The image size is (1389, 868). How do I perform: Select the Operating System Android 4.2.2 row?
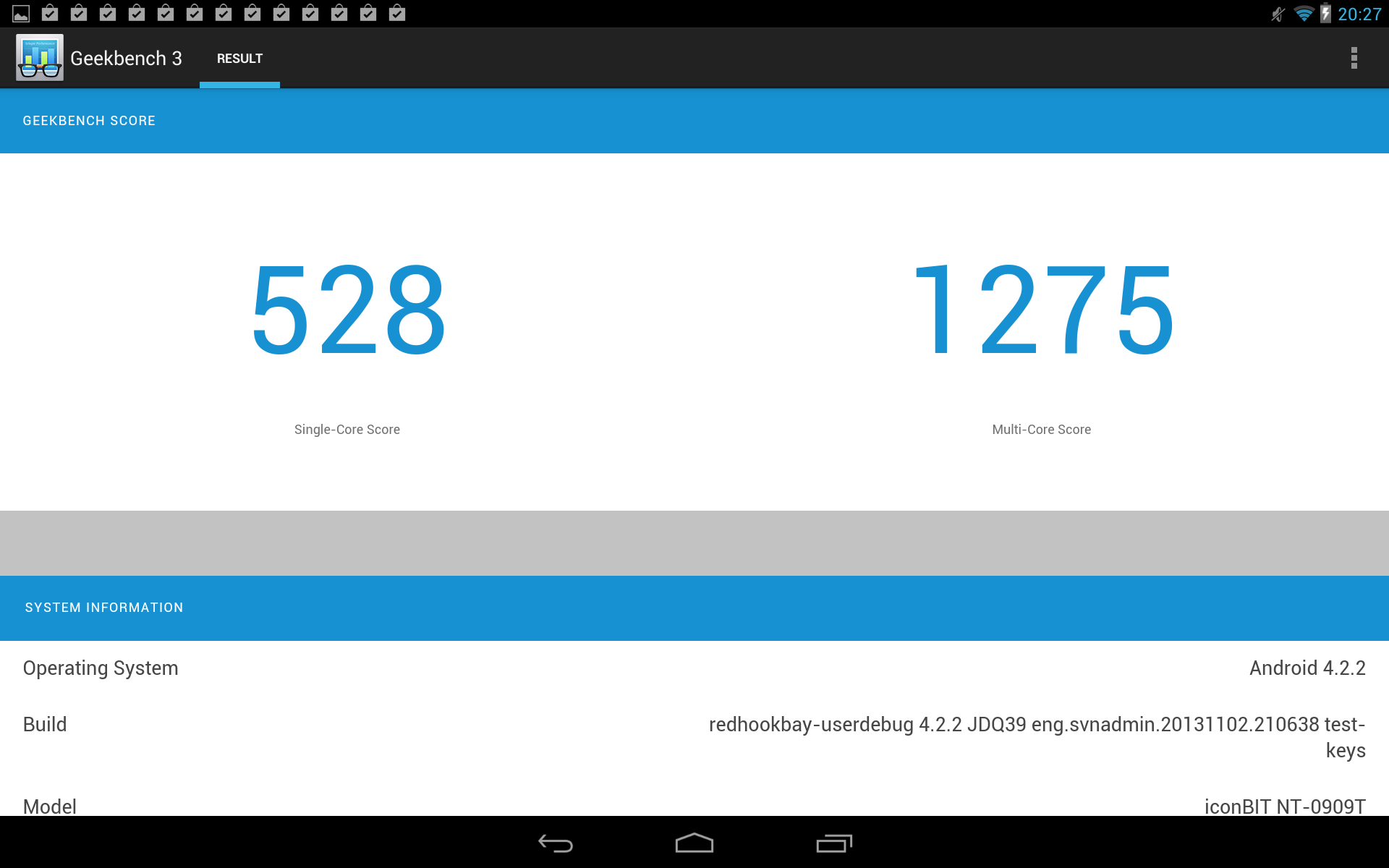tap(694, 668)
